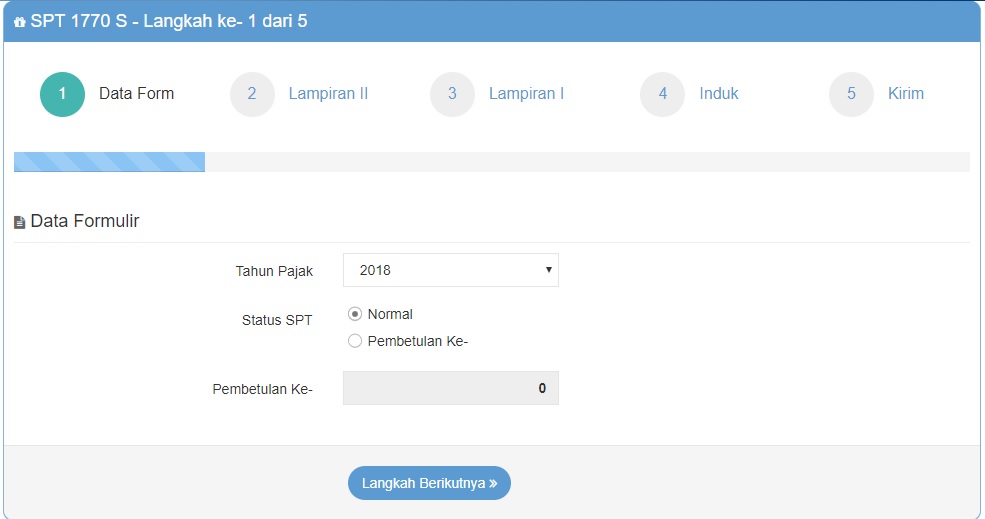
Task: Go to the step 4 number circle
Action: (662, 94)
